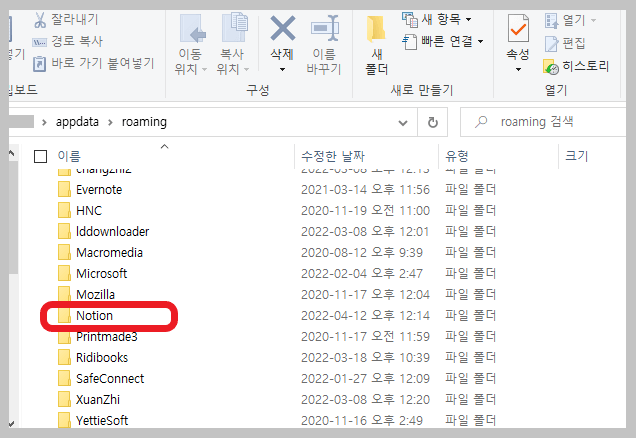636x438 pixels.
Task: Click the Open (열기) icon in ribbon
Action: [x=552, y=20]
